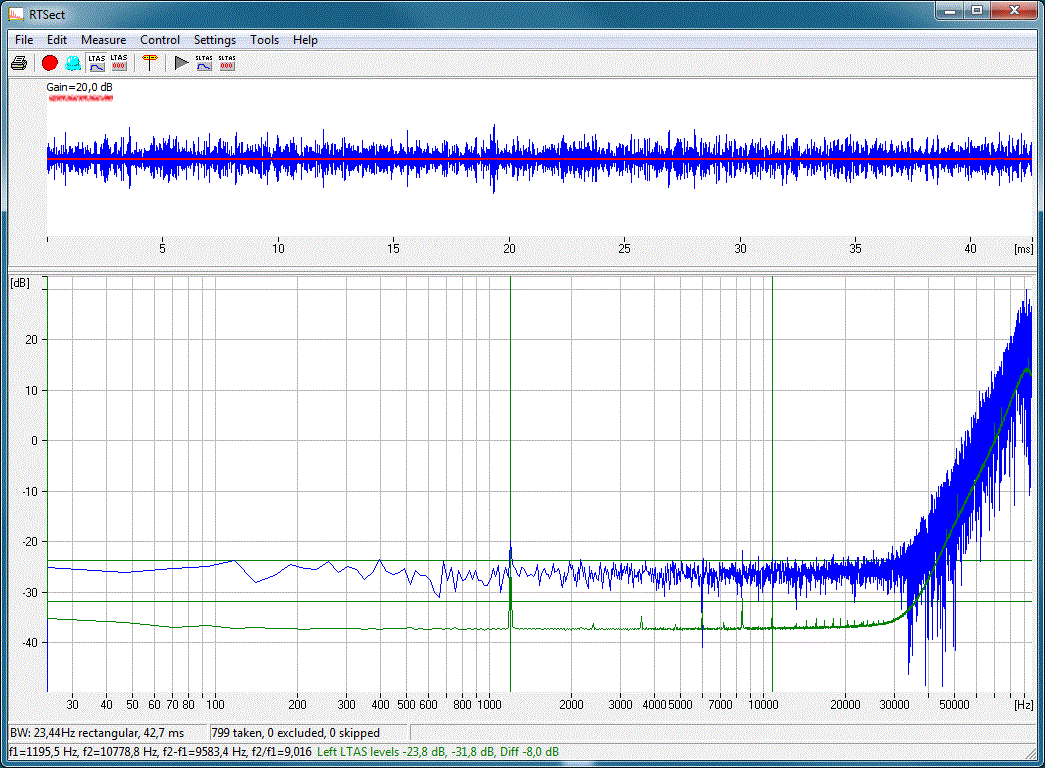Click the 'f1=1195,5 Hz' status bar readout

[43, 752]
